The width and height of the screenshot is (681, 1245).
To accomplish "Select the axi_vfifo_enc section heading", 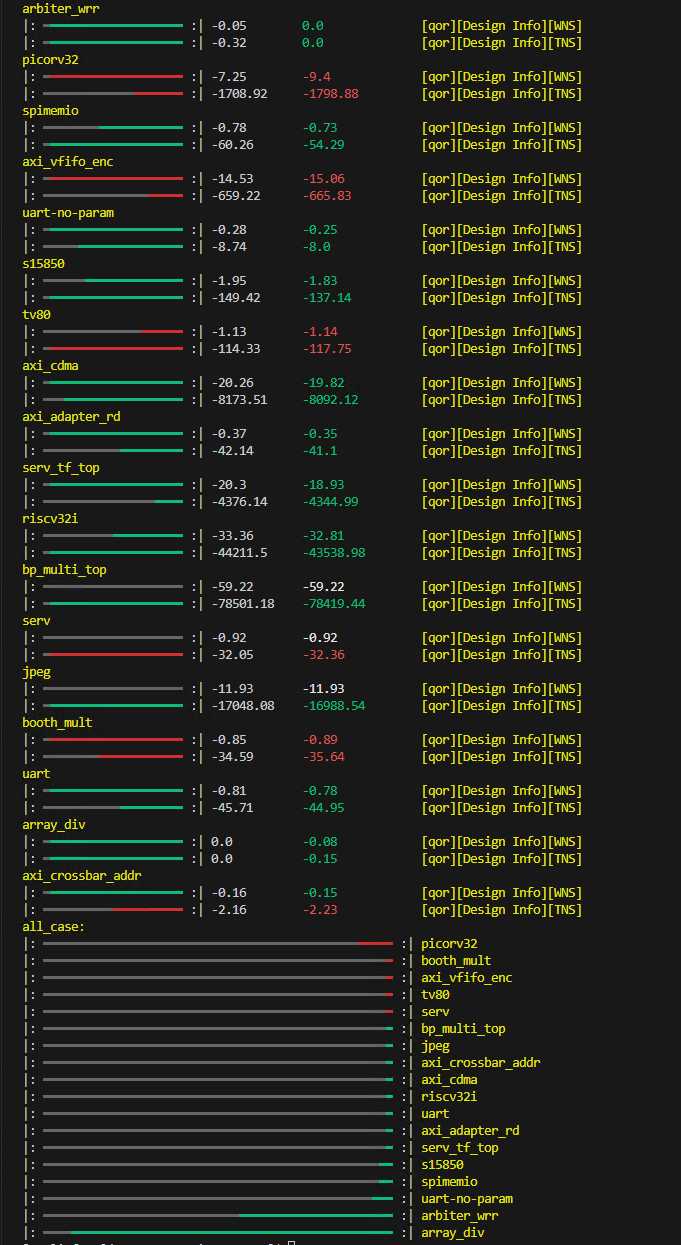I will pyautogui.click(x=68, y=162).
